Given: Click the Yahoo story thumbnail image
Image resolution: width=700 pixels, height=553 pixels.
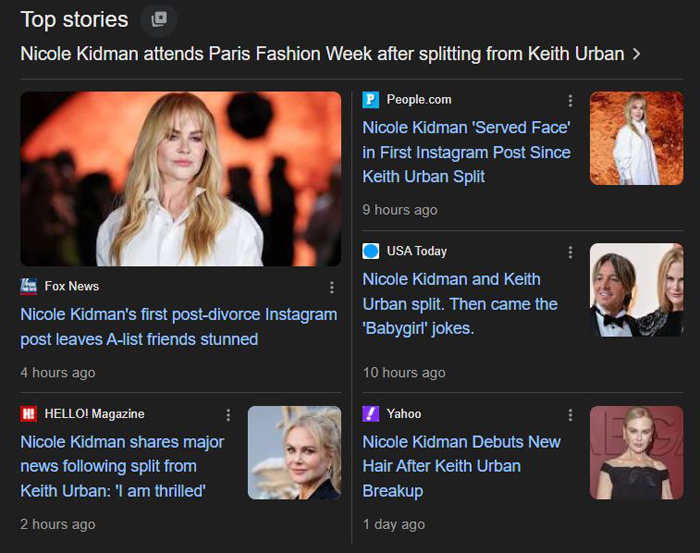Looking at the screenshot, I should point(636,452).
